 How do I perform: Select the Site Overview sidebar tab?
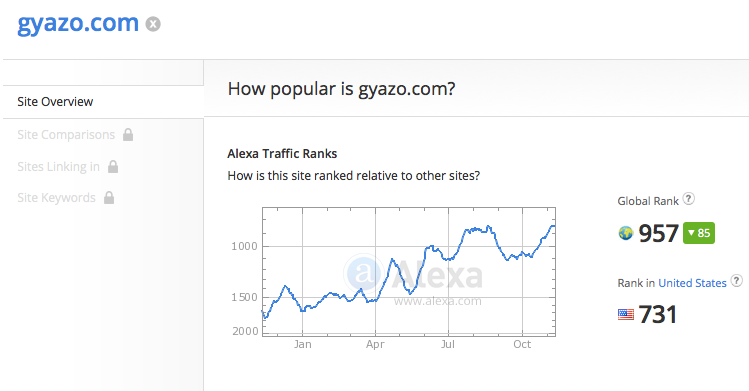pos(103,102)
